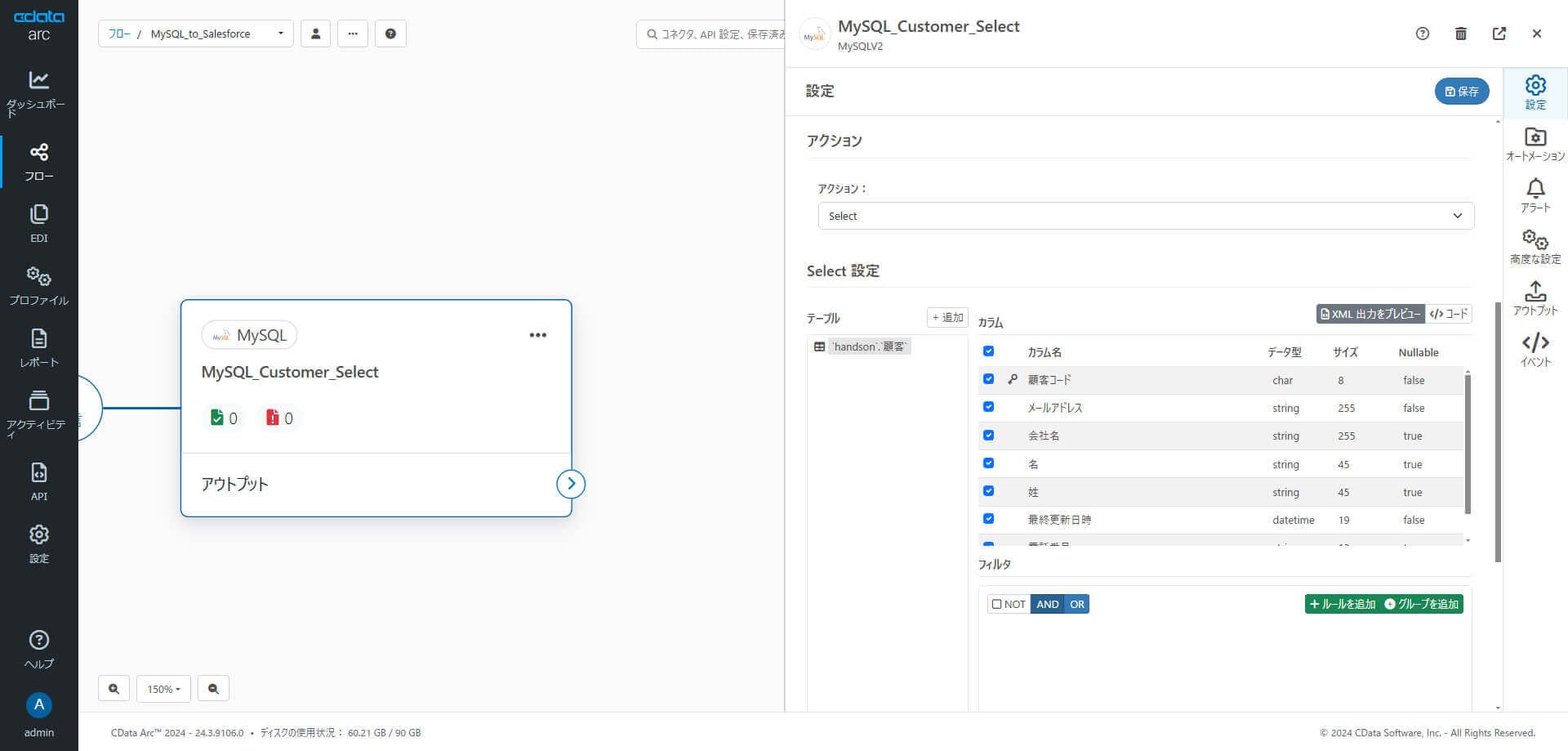Switch to the 高度な設定 tab

click(1535, 247)
